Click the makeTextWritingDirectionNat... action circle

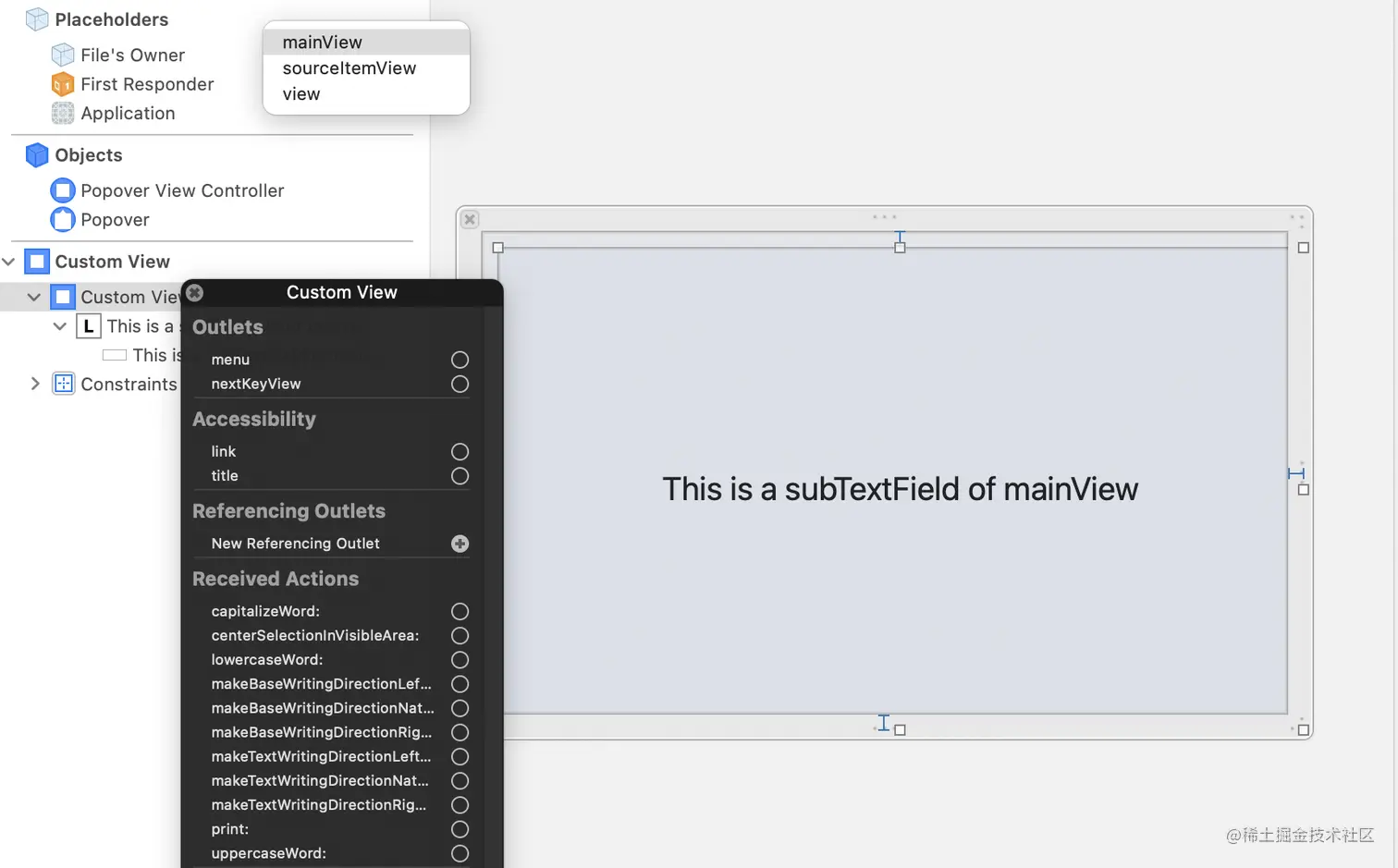[x=460, y=781]
